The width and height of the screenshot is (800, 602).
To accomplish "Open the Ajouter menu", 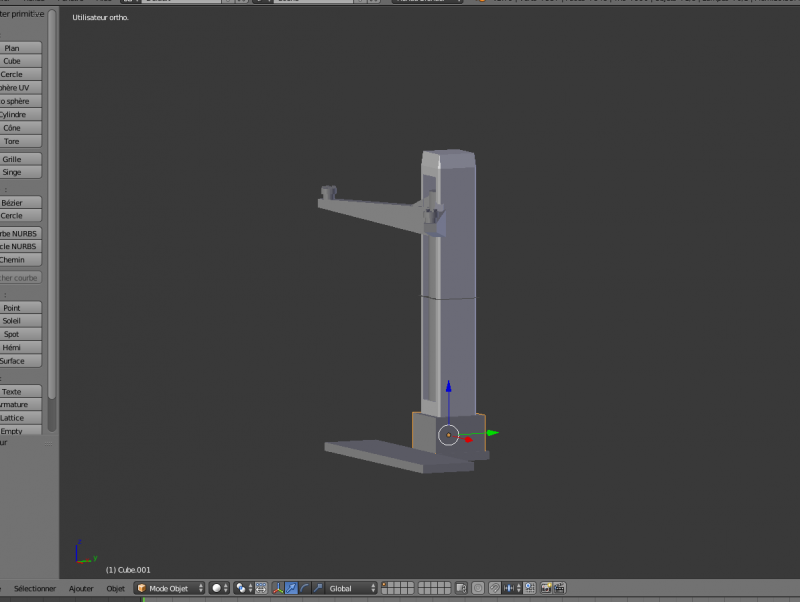I will [x=81, y=588].
